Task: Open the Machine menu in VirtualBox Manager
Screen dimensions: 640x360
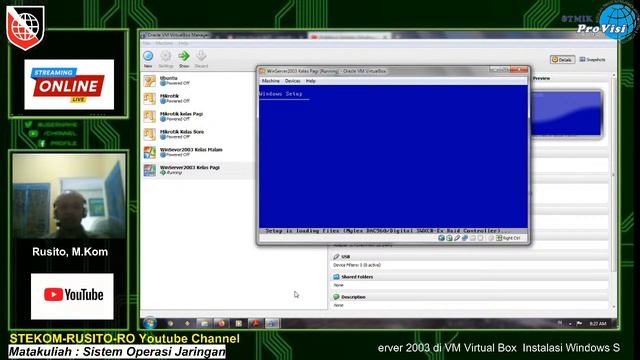Action: pos(164,43)
